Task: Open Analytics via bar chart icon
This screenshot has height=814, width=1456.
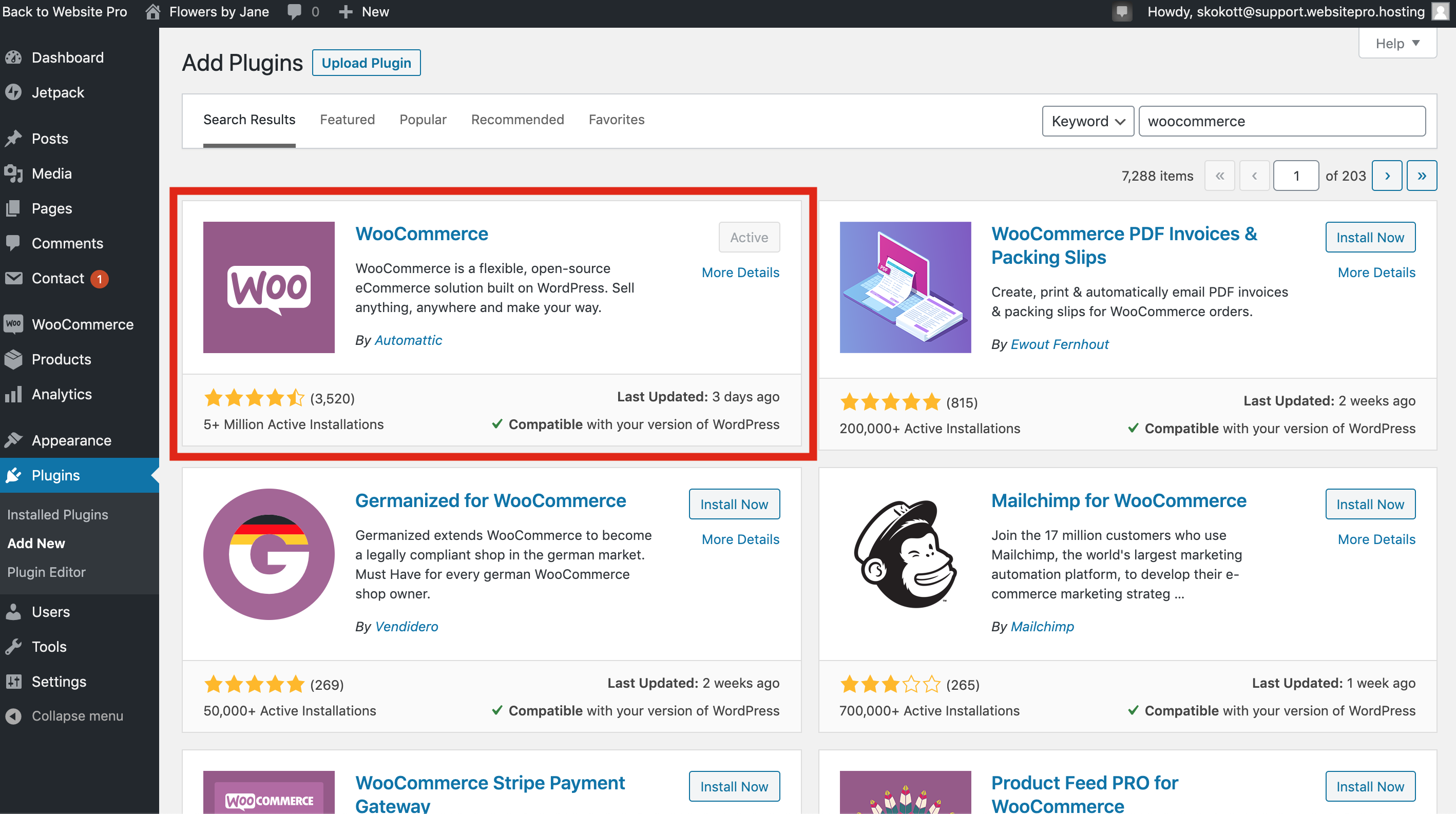Action: [13, 394]
